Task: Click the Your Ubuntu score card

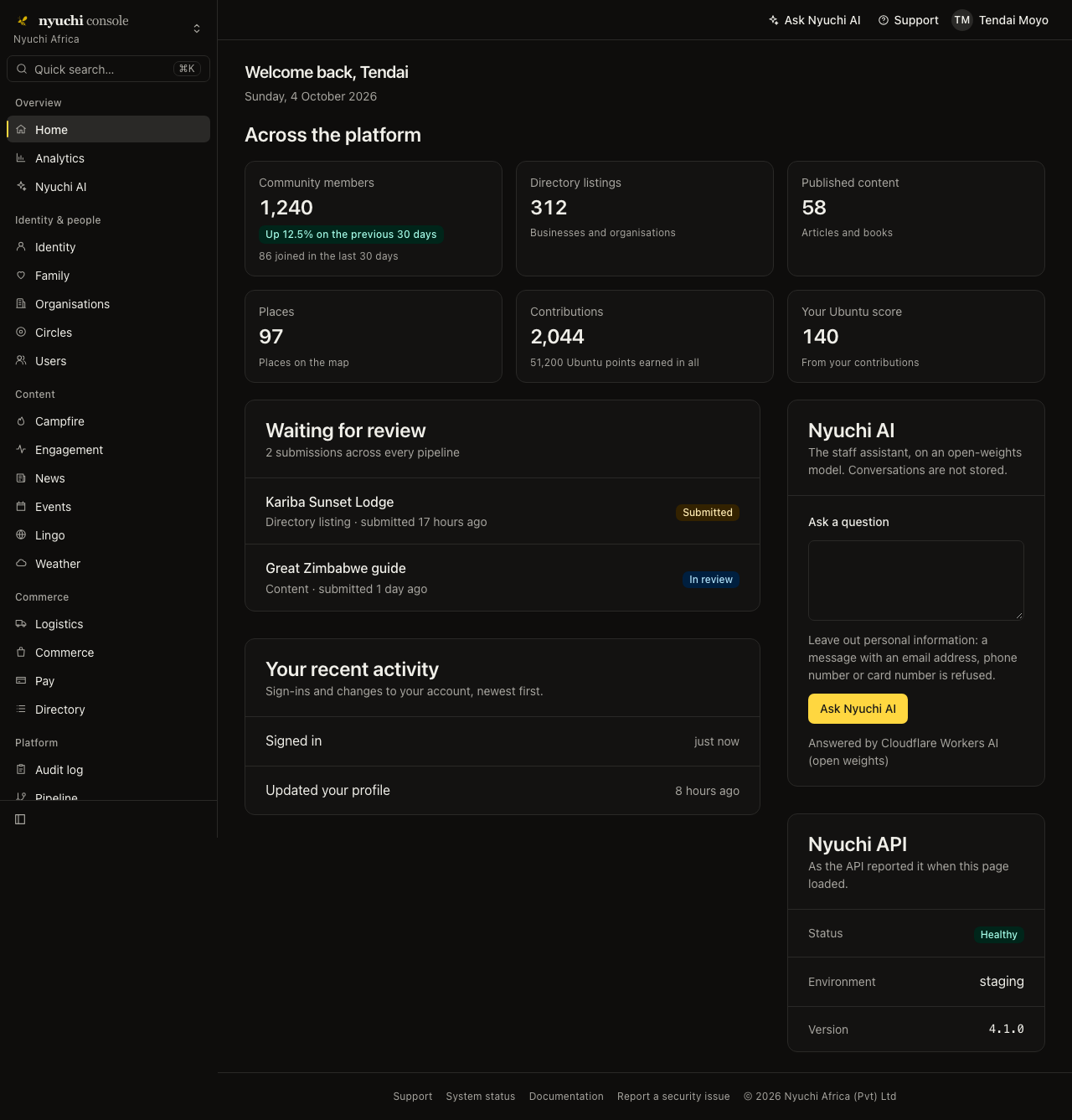Action: click(x=916, y=337)
